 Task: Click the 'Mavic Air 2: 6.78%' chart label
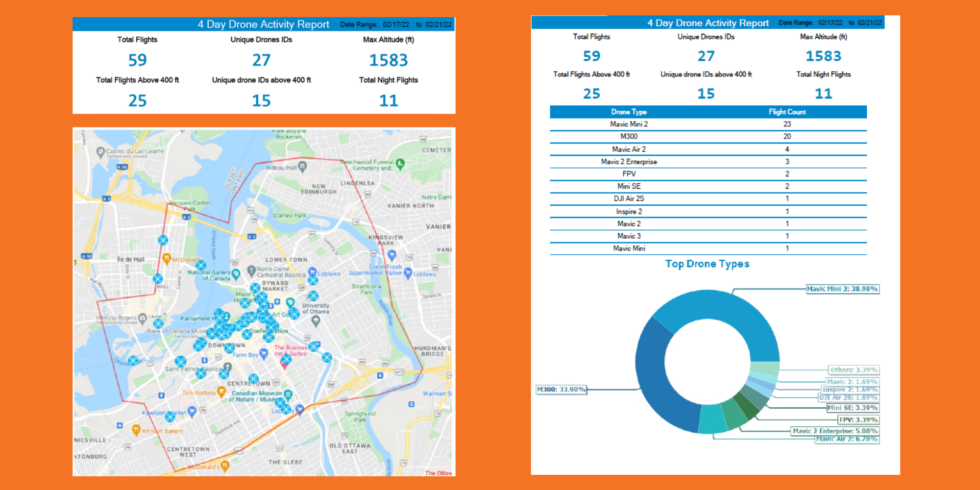click(x=846, y=439)
